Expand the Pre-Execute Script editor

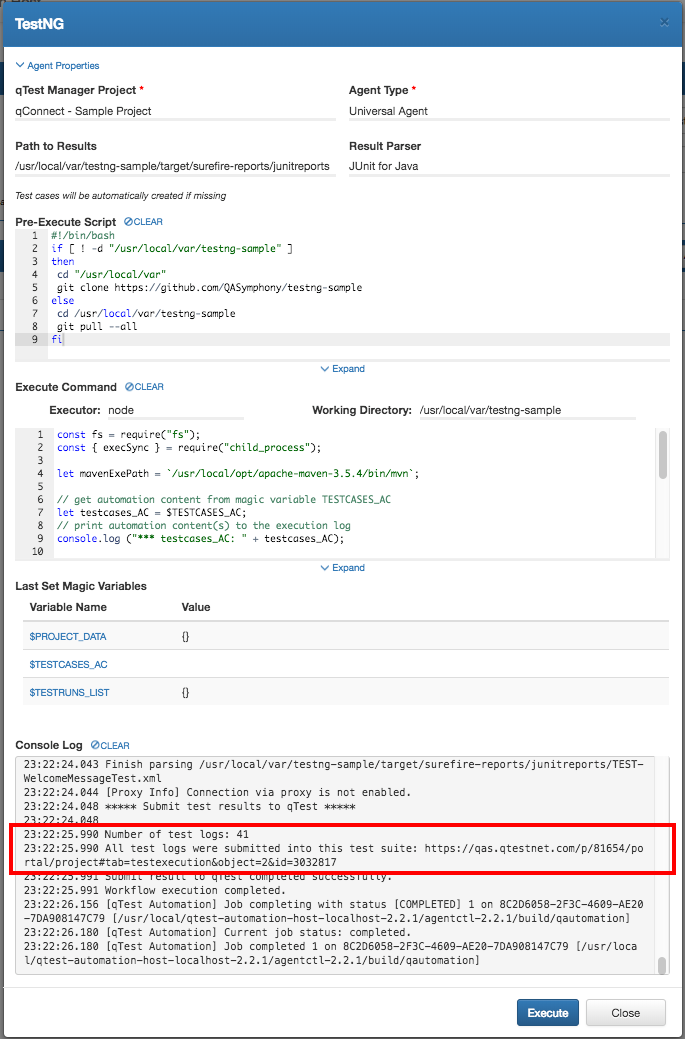(x=342, y=368)
